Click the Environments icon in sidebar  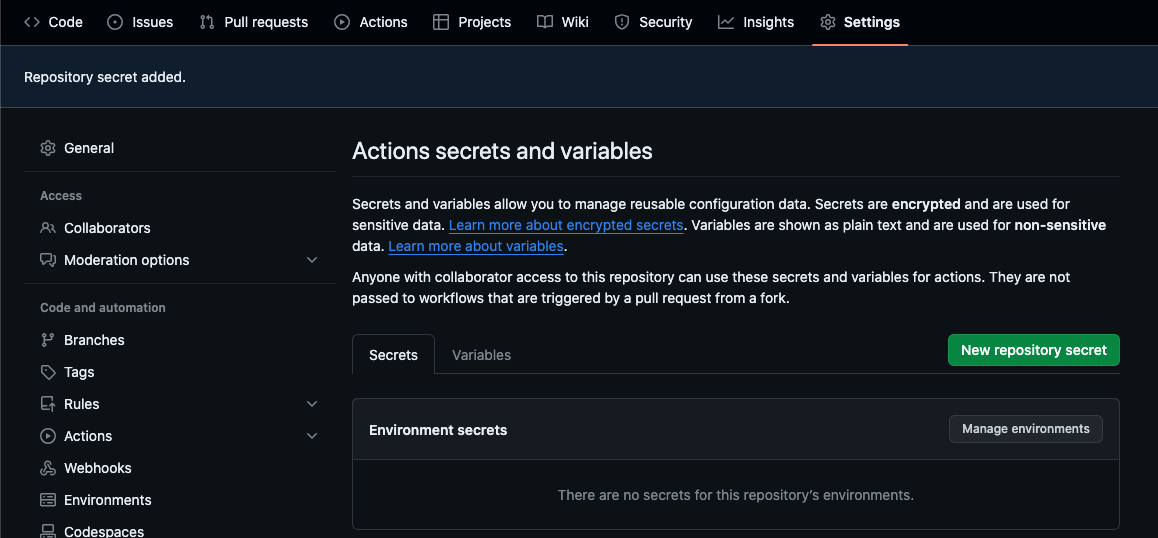coord(48,500)
